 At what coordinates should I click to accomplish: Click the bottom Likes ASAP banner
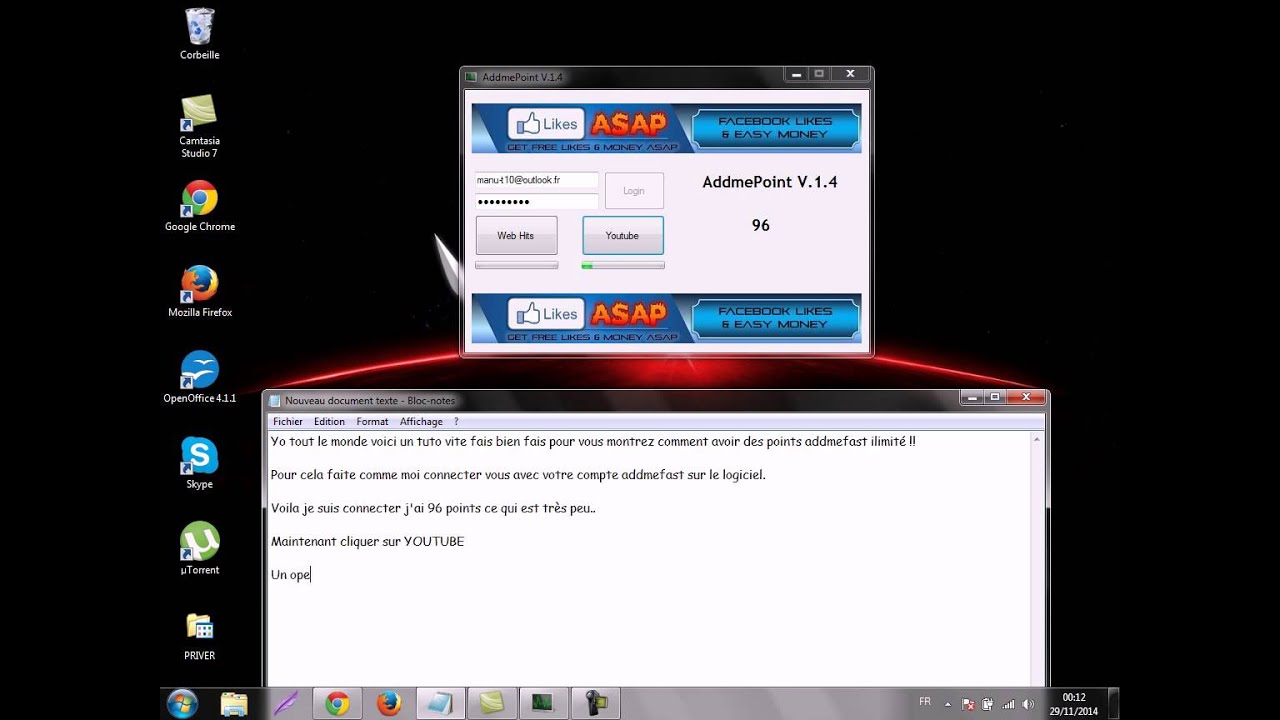point(666,318)
